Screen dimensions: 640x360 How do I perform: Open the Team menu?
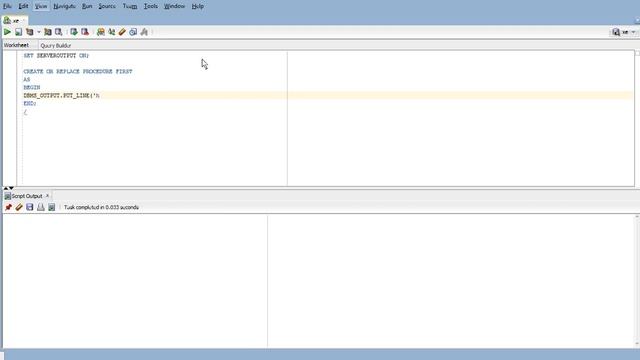[x=130, y=6]
